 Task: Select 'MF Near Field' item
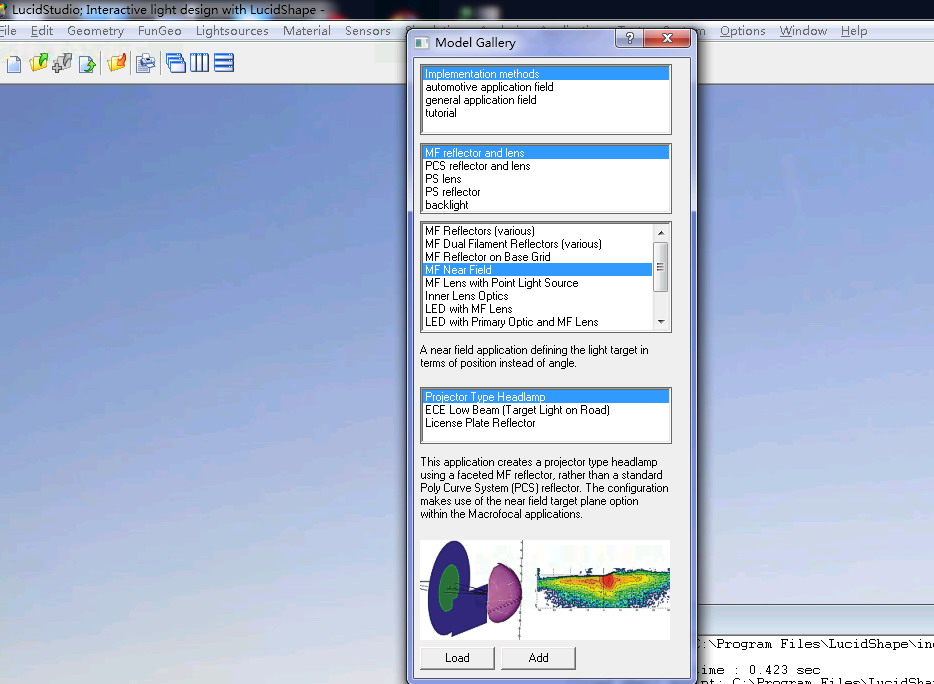(537, 270)
